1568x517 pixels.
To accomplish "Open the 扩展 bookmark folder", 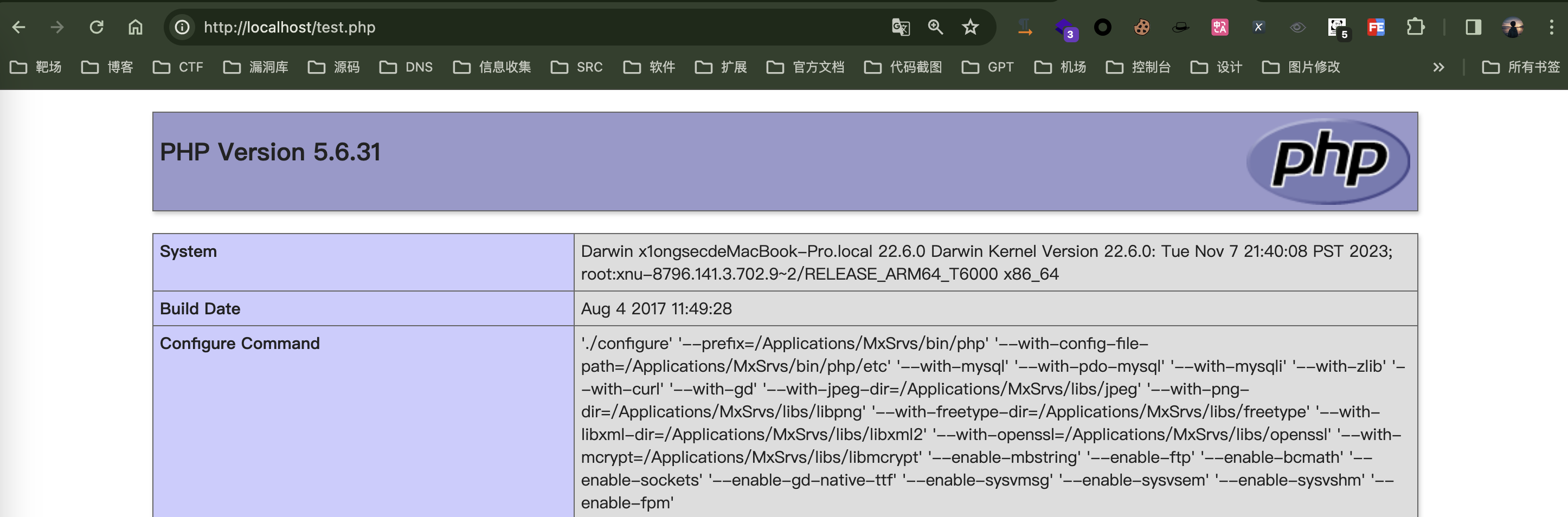I will [x=721, y=67].
